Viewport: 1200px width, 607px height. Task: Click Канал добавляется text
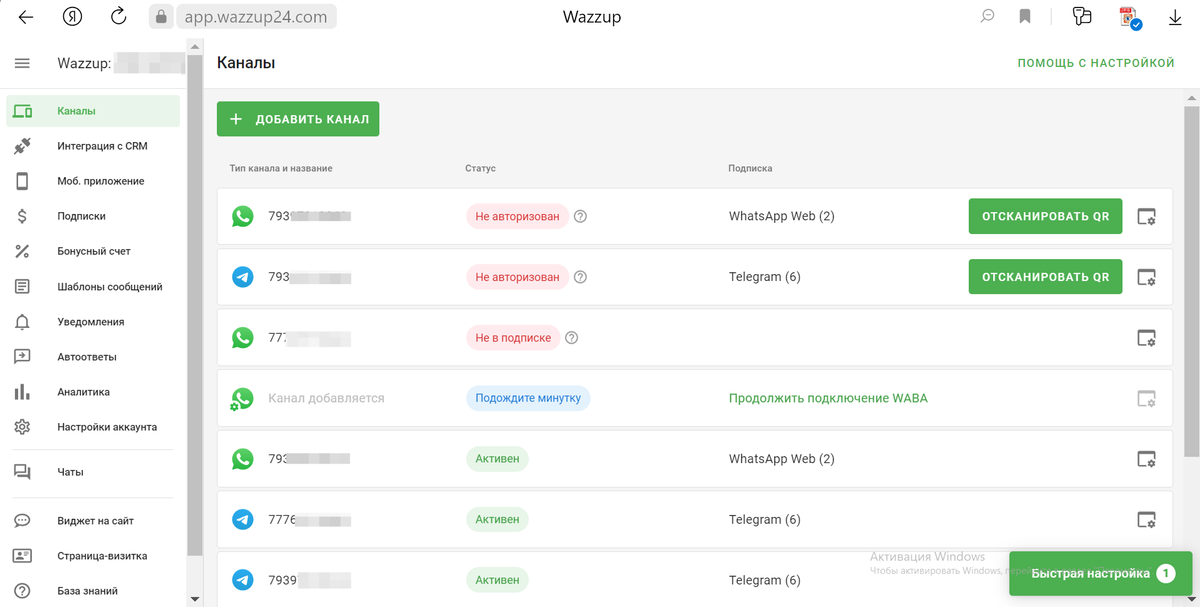coord(326,398)
